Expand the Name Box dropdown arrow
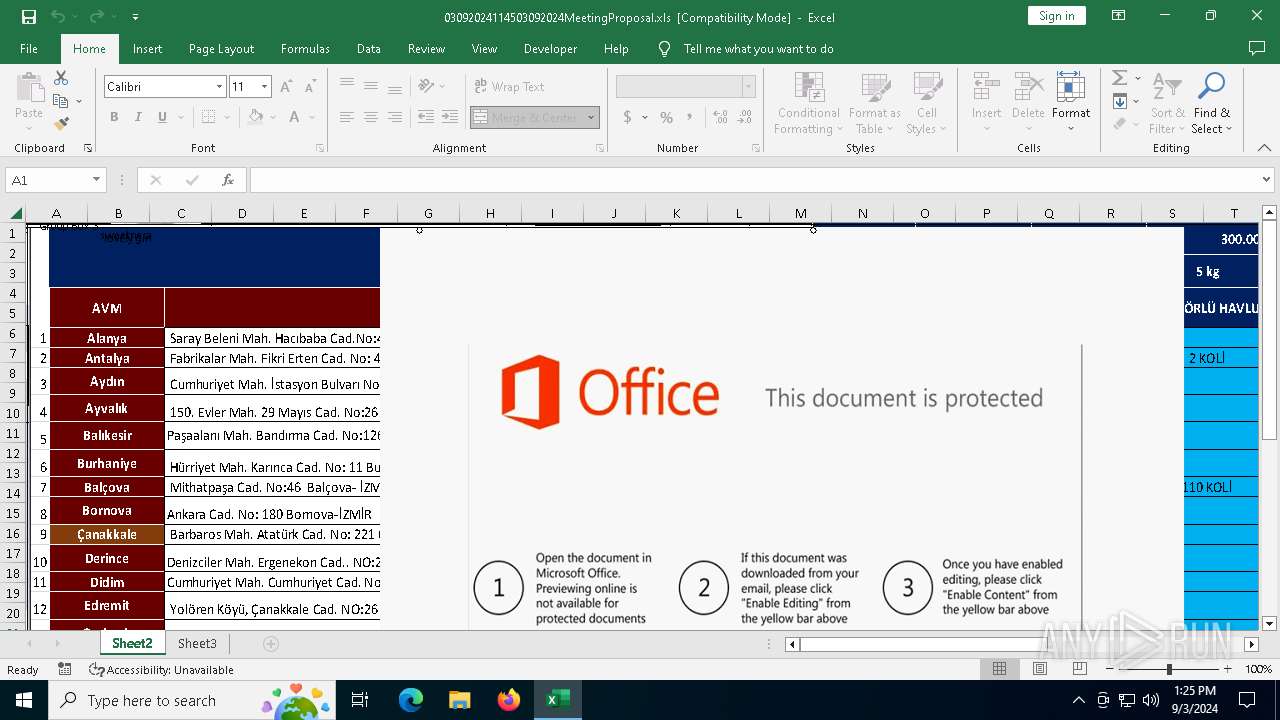The image size is (1280, 720). tap(97, 180)
